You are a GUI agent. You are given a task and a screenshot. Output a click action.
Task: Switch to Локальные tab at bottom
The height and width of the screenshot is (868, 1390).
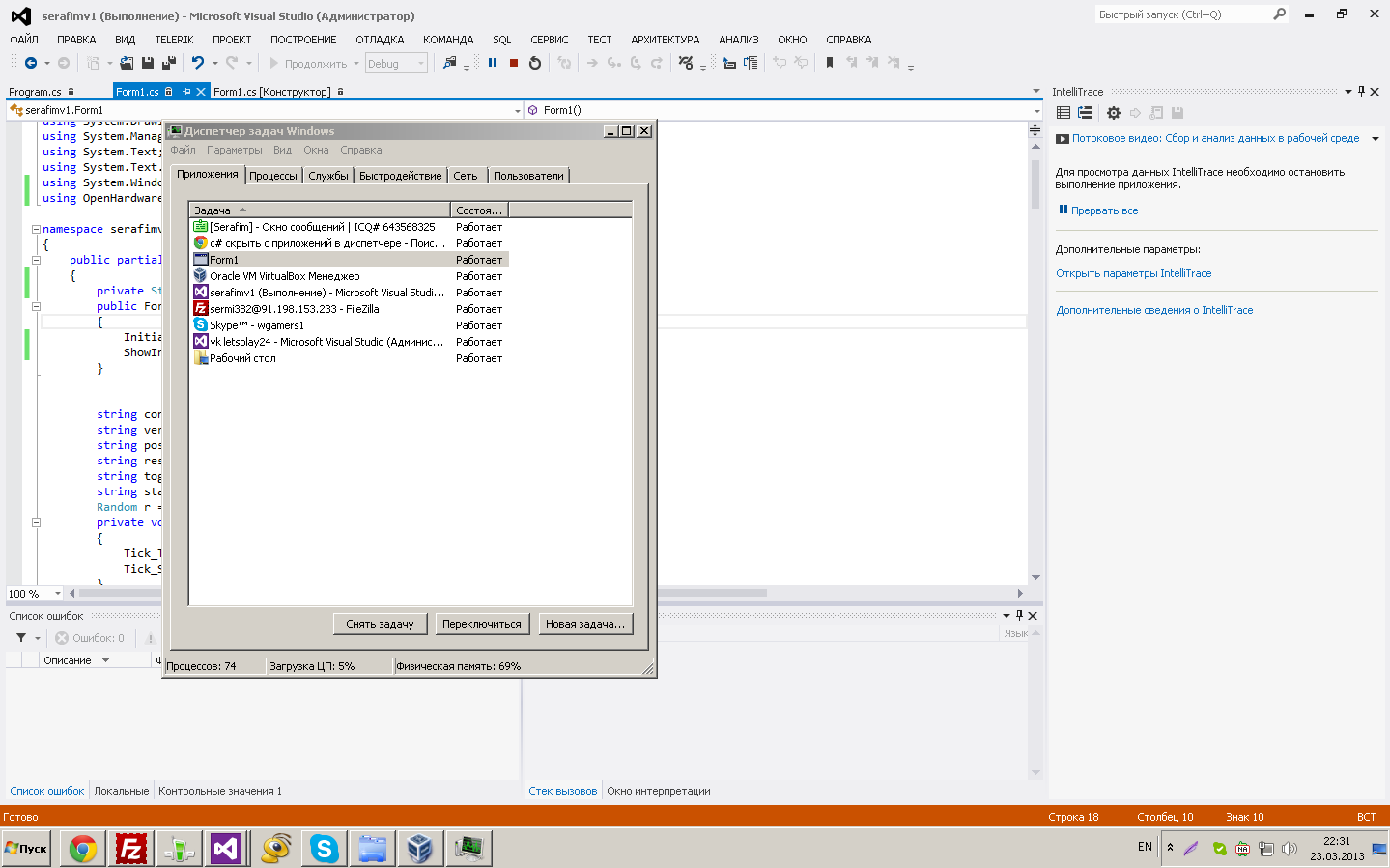coord(122,791)
